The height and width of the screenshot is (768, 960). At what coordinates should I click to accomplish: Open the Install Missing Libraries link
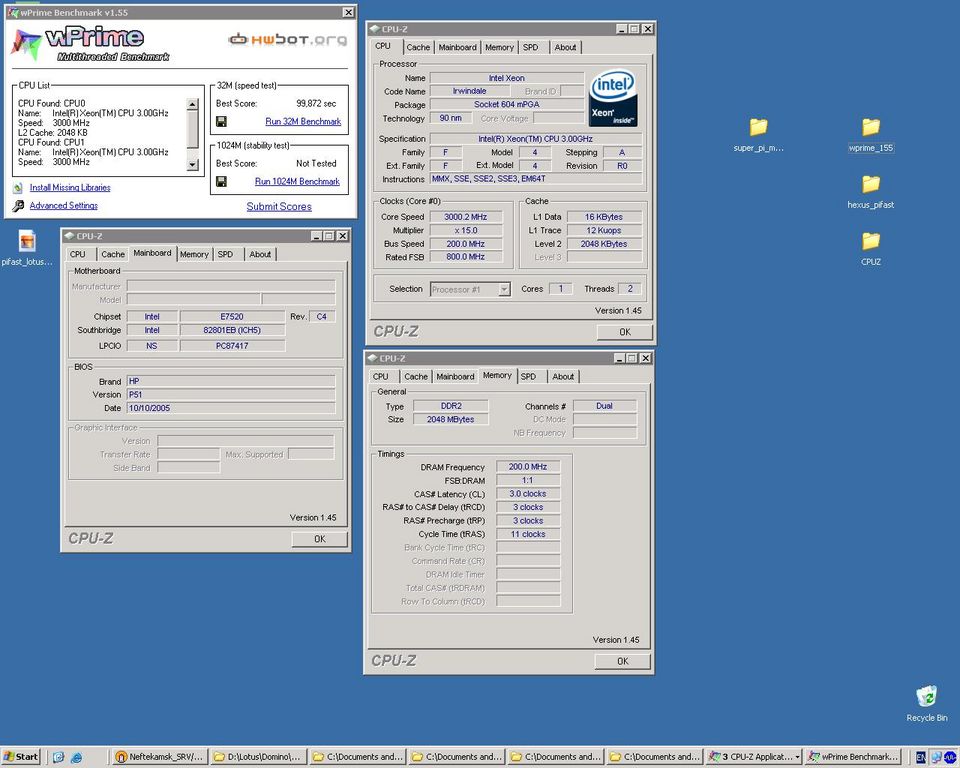70,187
